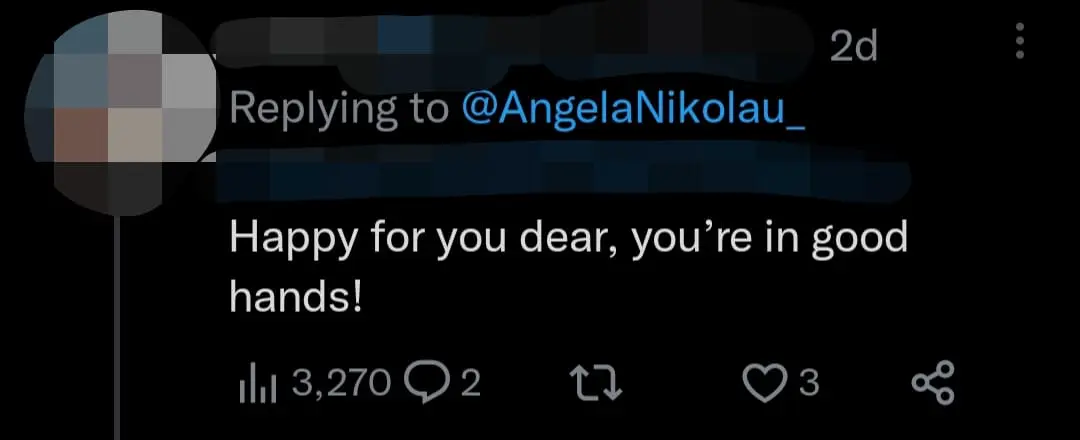Select the "Happy for you dear" text line
The image size is (1080, 440).
568,240
